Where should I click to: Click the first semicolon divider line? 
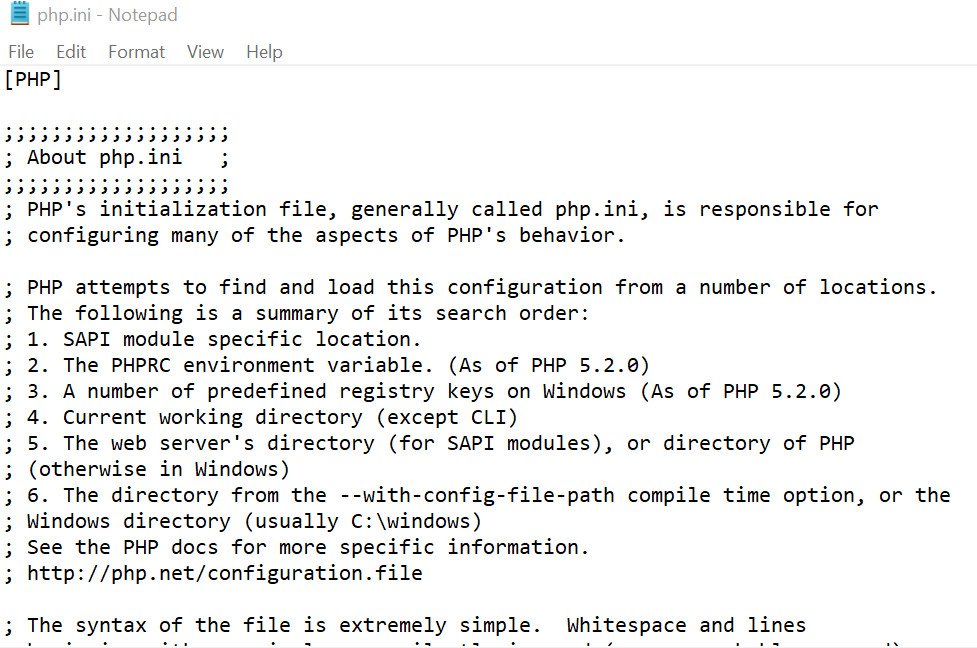(117, 134)
